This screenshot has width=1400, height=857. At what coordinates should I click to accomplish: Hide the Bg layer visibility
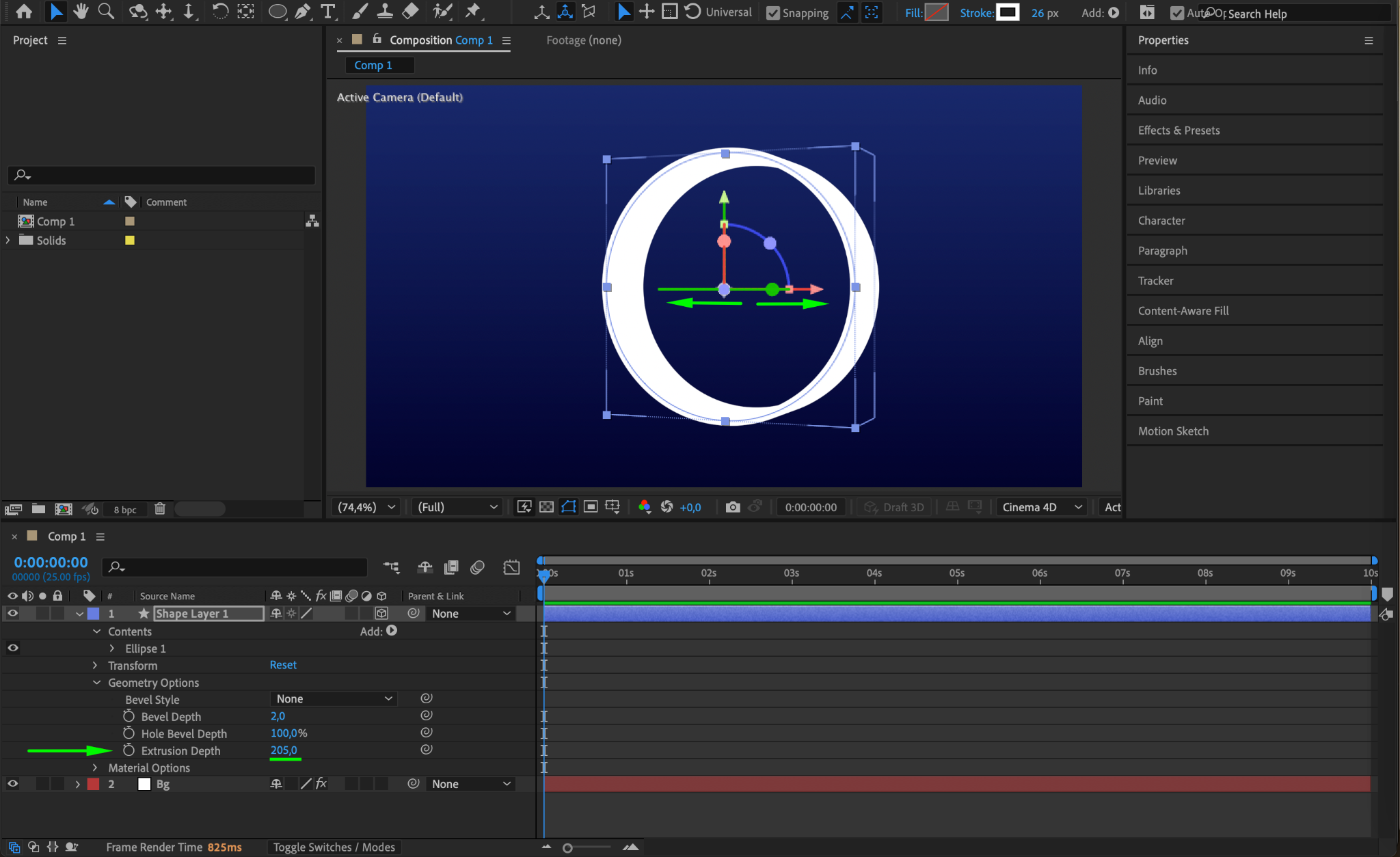pyautogui.click(x=12, y=784)
